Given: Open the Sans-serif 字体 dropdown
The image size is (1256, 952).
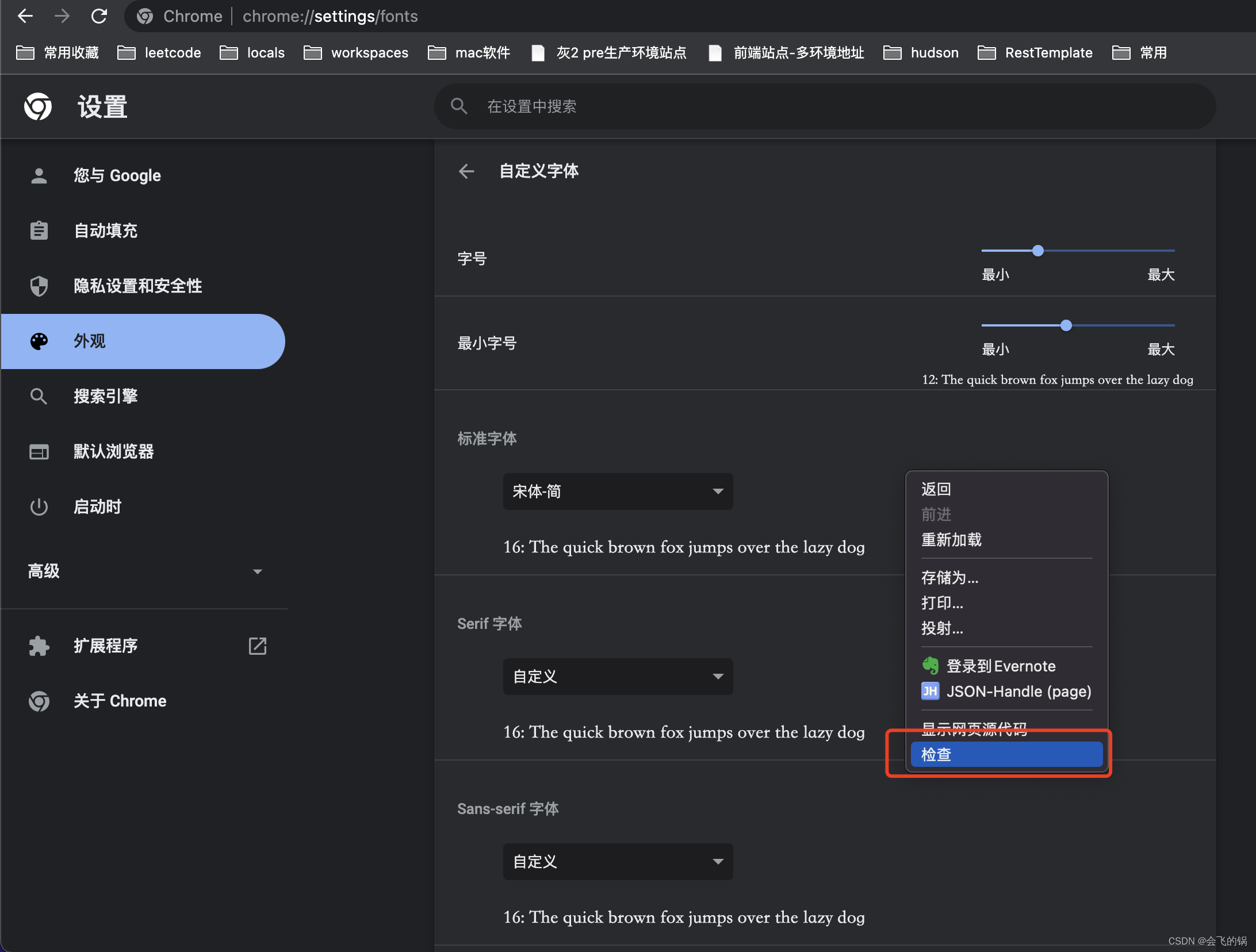Looking at the screenshot, I should pyautogui.click(x=618, y=862).
